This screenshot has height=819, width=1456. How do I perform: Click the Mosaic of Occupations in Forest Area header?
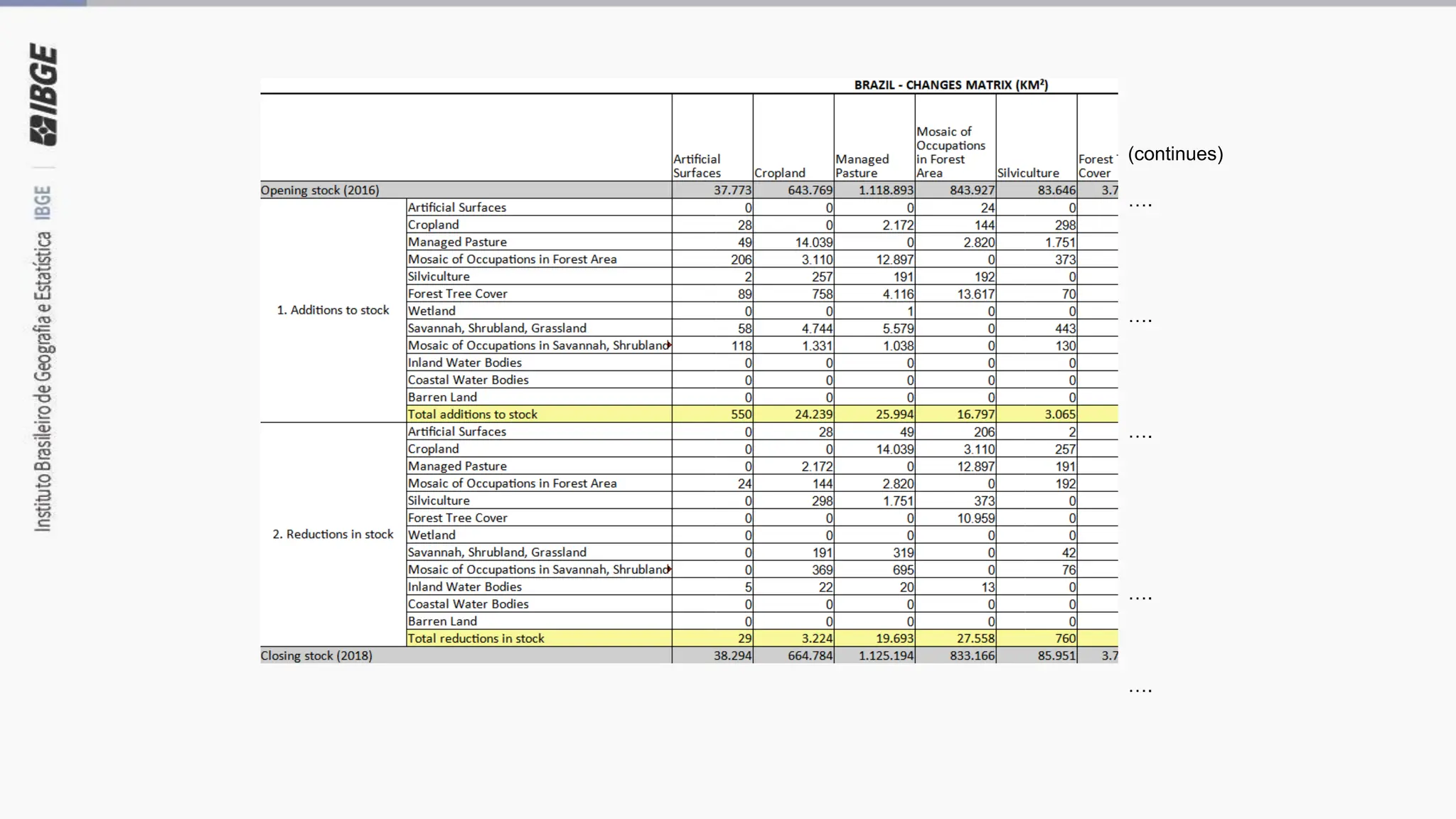click(x=951, y=152)
